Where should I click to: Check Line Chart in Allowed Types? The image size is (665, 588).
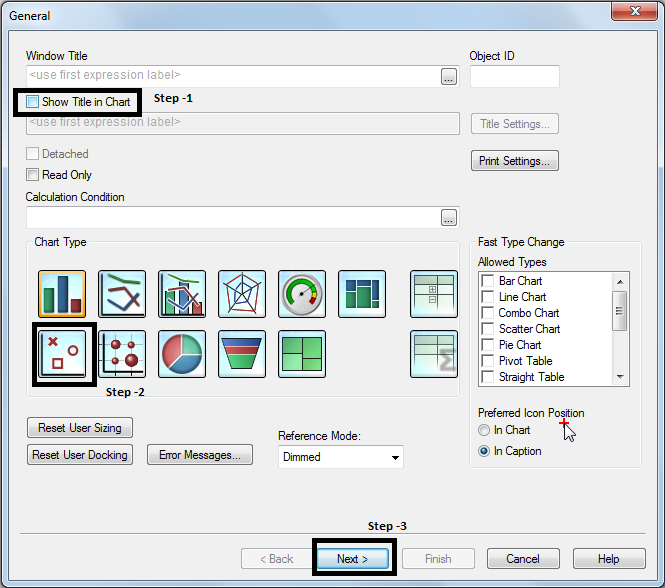487,297
